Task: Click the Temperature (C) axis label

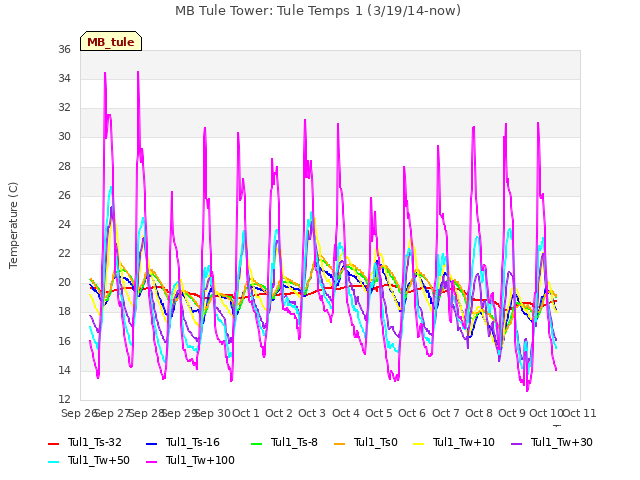Action: (13, 225)
